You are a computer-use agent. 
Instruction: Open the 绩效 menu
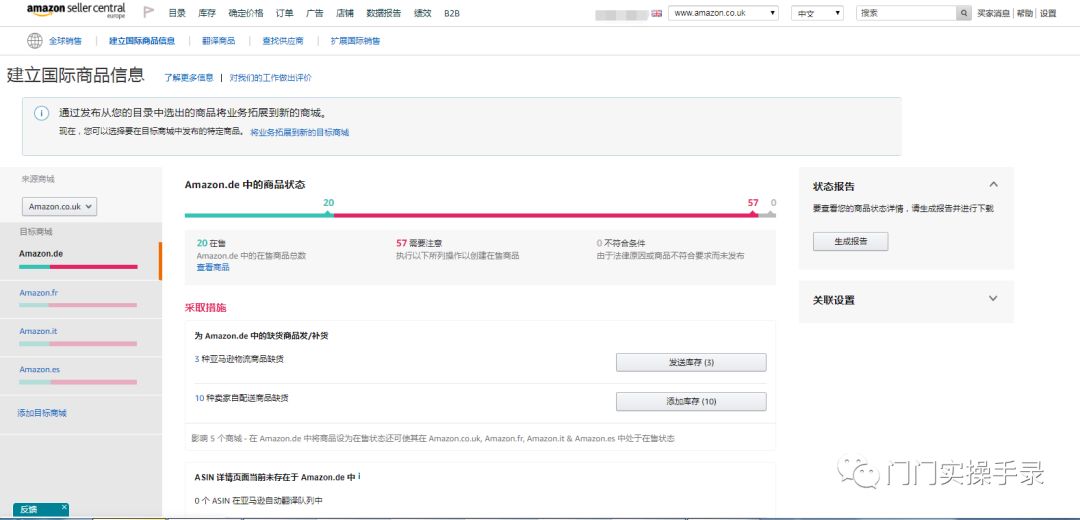tap(422, 13)
